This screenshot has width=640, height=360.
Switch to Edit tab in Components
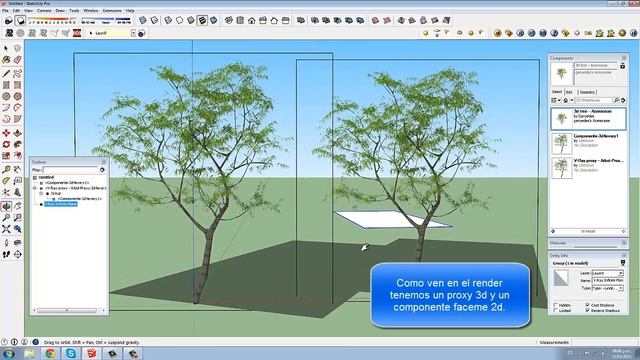pyautogui.click(x=569, y=92)
